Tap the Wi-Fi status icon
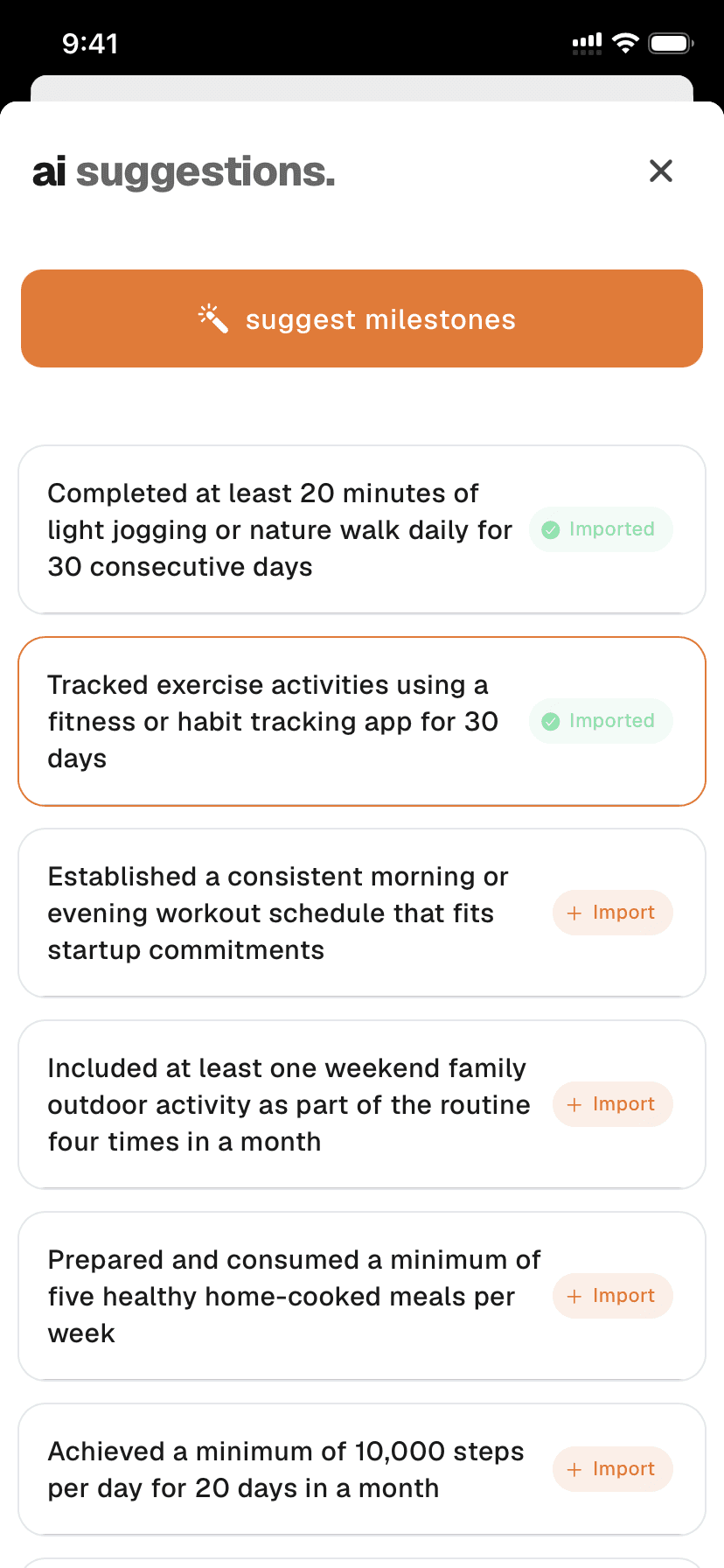This screenshot has width=724, height=1568. [x=625, y=43]
